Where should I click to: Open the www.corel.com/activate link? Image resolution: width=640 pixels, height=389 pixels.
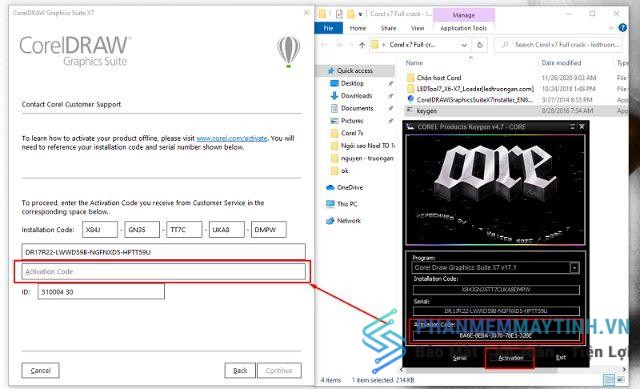pos(231,138)
